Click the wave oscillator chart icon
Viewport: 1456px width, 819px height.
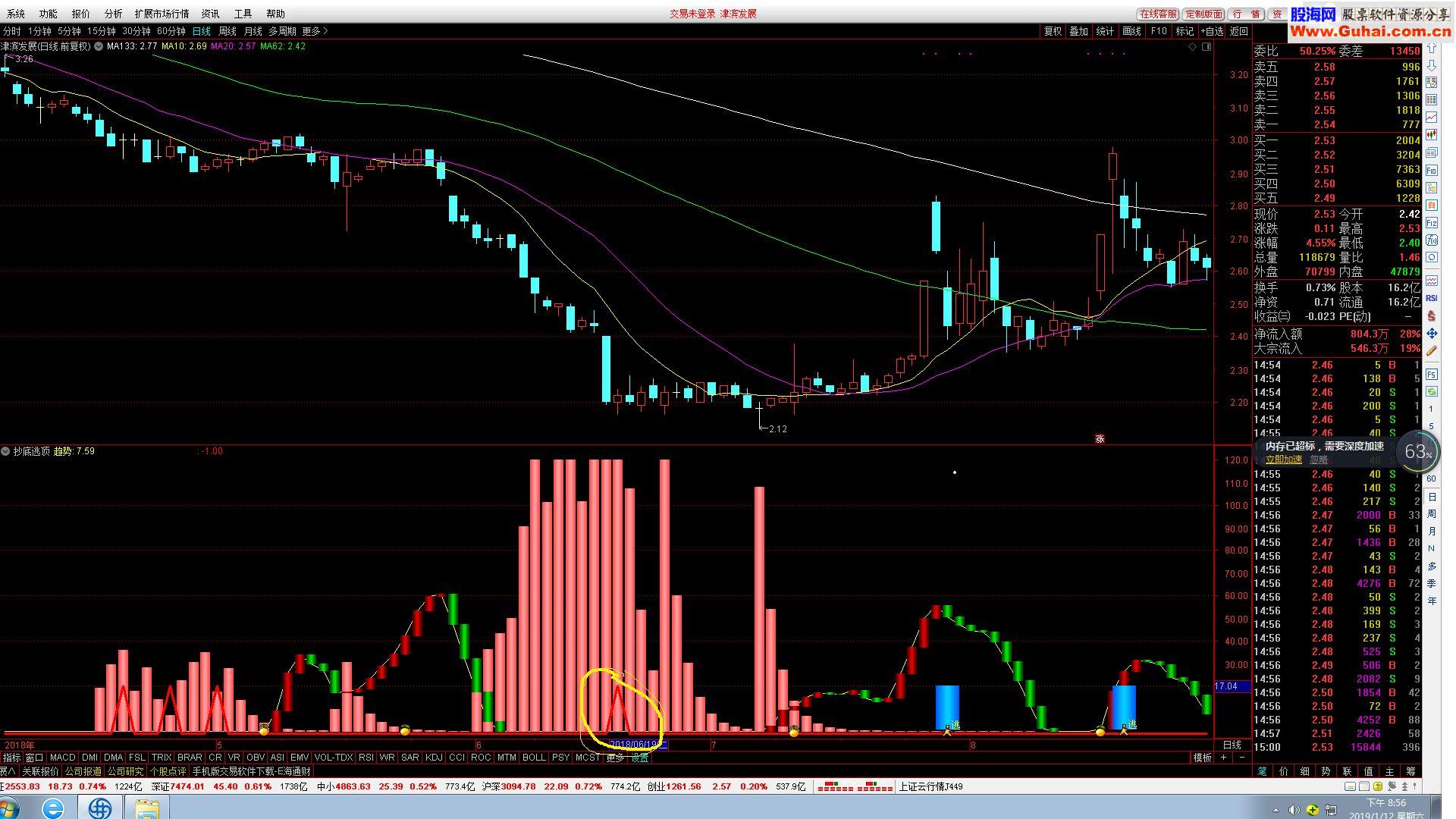pos(1431,280)
